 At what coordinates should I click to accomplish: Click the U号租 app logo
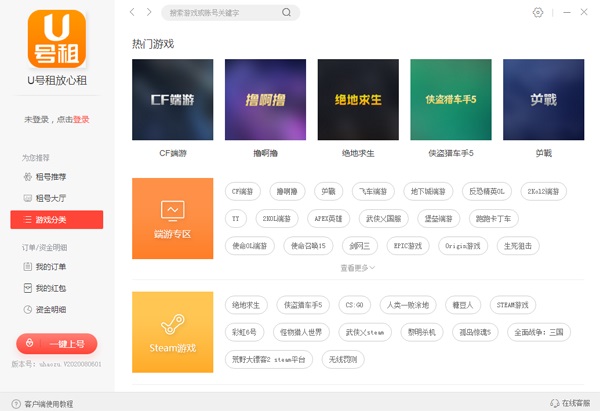point(56,39)
